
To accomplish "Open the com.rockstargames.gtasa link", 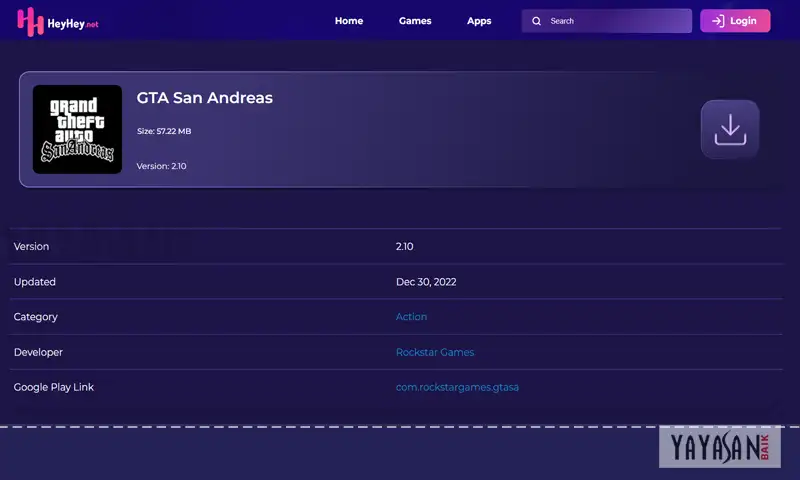I will [457, 387].
